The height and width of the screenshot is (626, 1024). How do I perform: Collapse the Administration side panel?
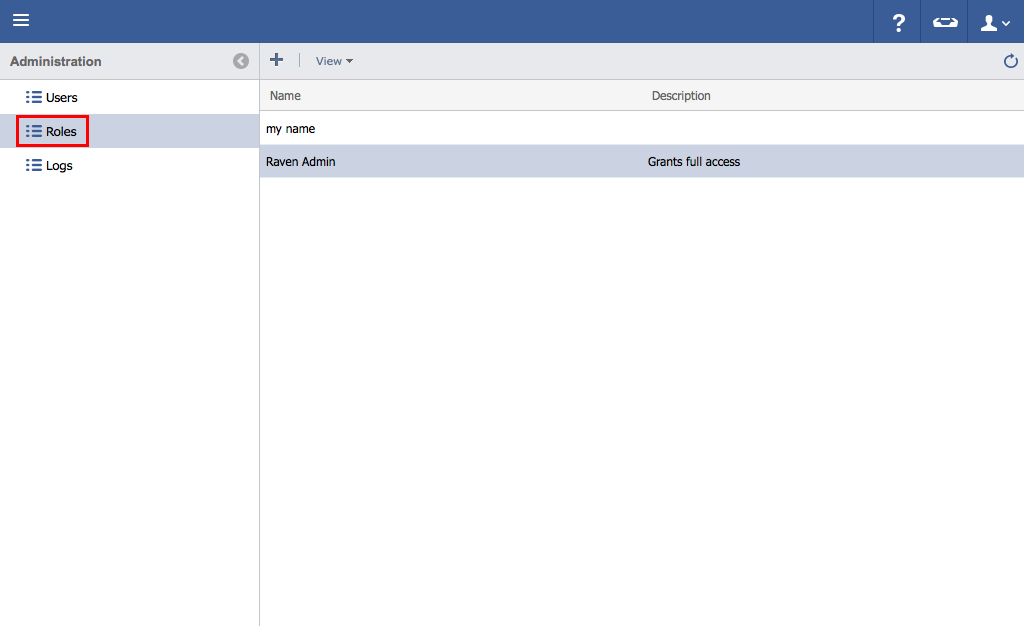[x=241, y=61]
